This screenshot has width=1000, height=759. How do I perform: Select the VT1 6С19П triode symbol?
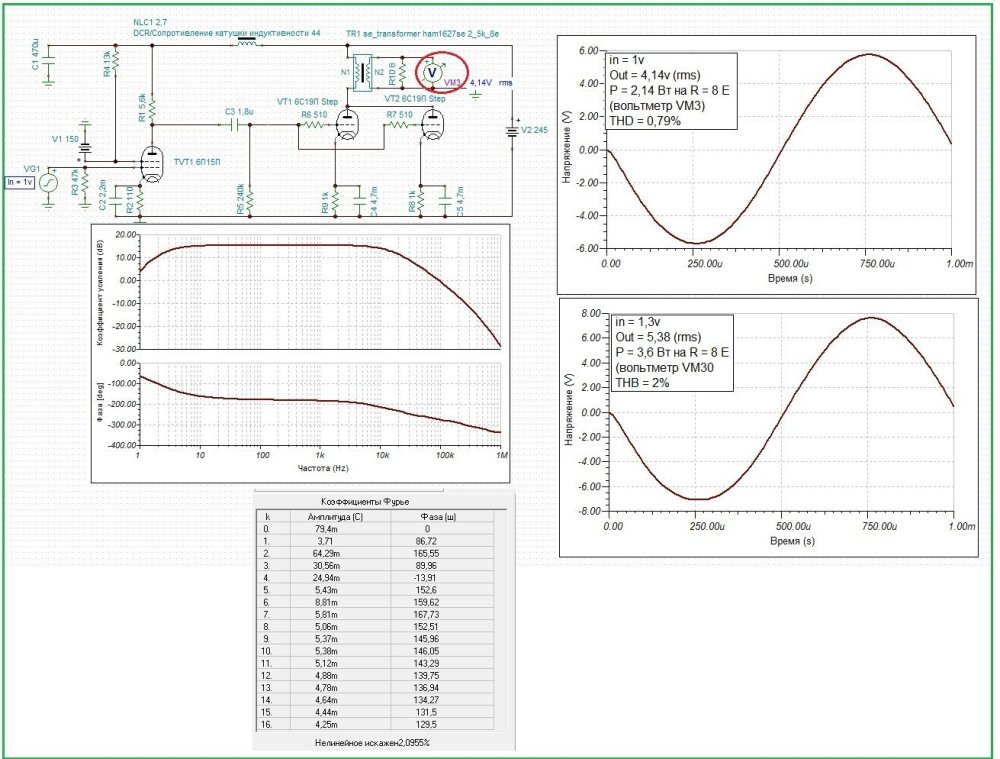coord(347,124)
